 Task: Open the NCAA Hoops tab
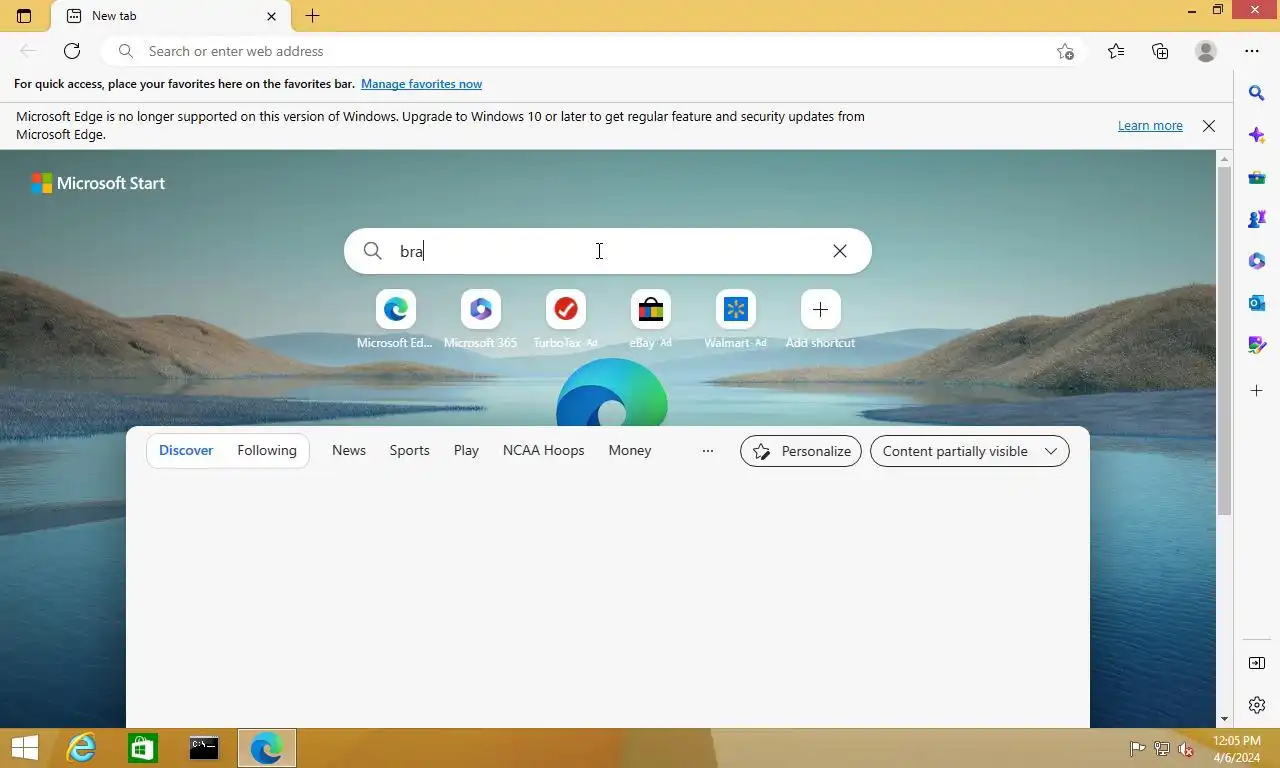point(543,450)
